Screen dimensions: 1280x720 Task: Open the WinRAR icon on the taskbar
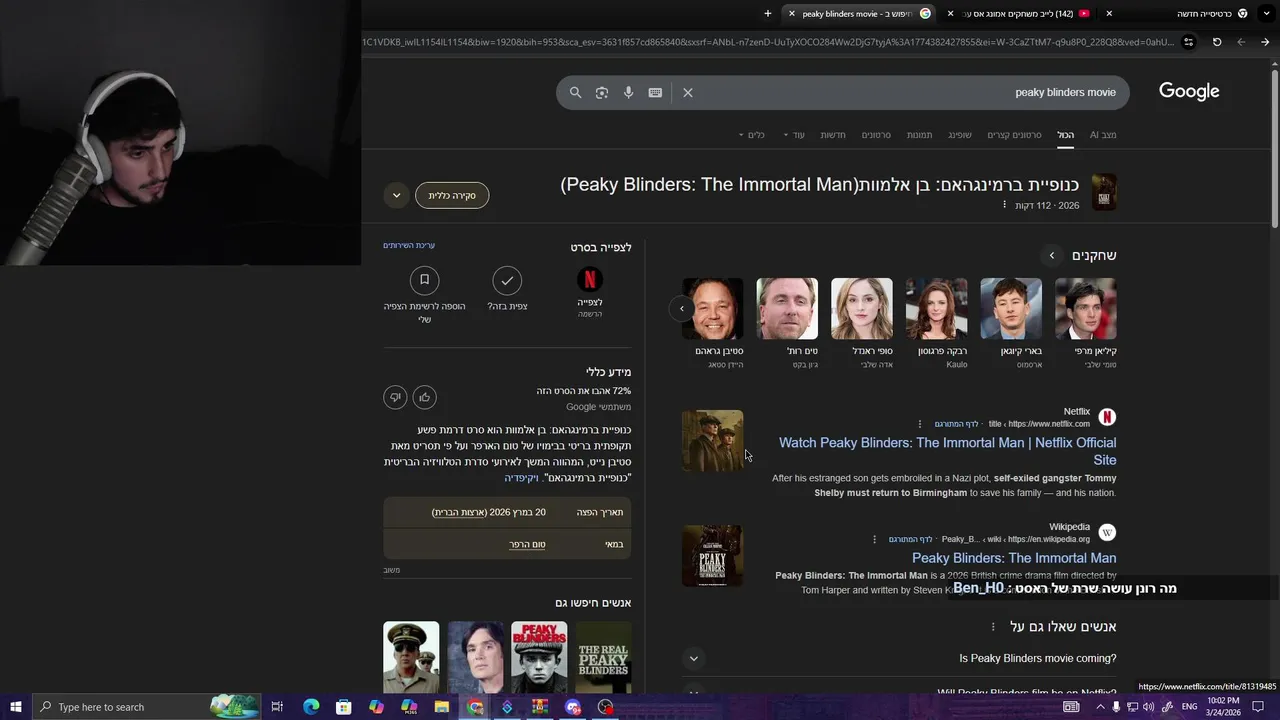pyautogui.click(x=540, y=707)
